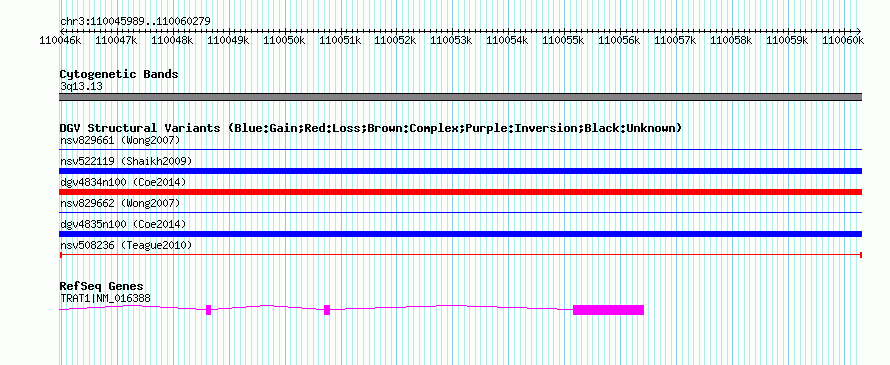Viewport: 890px width, 365px height.
Task: Select the Cytogenetic Bands track title
Action: pos(119,74)
